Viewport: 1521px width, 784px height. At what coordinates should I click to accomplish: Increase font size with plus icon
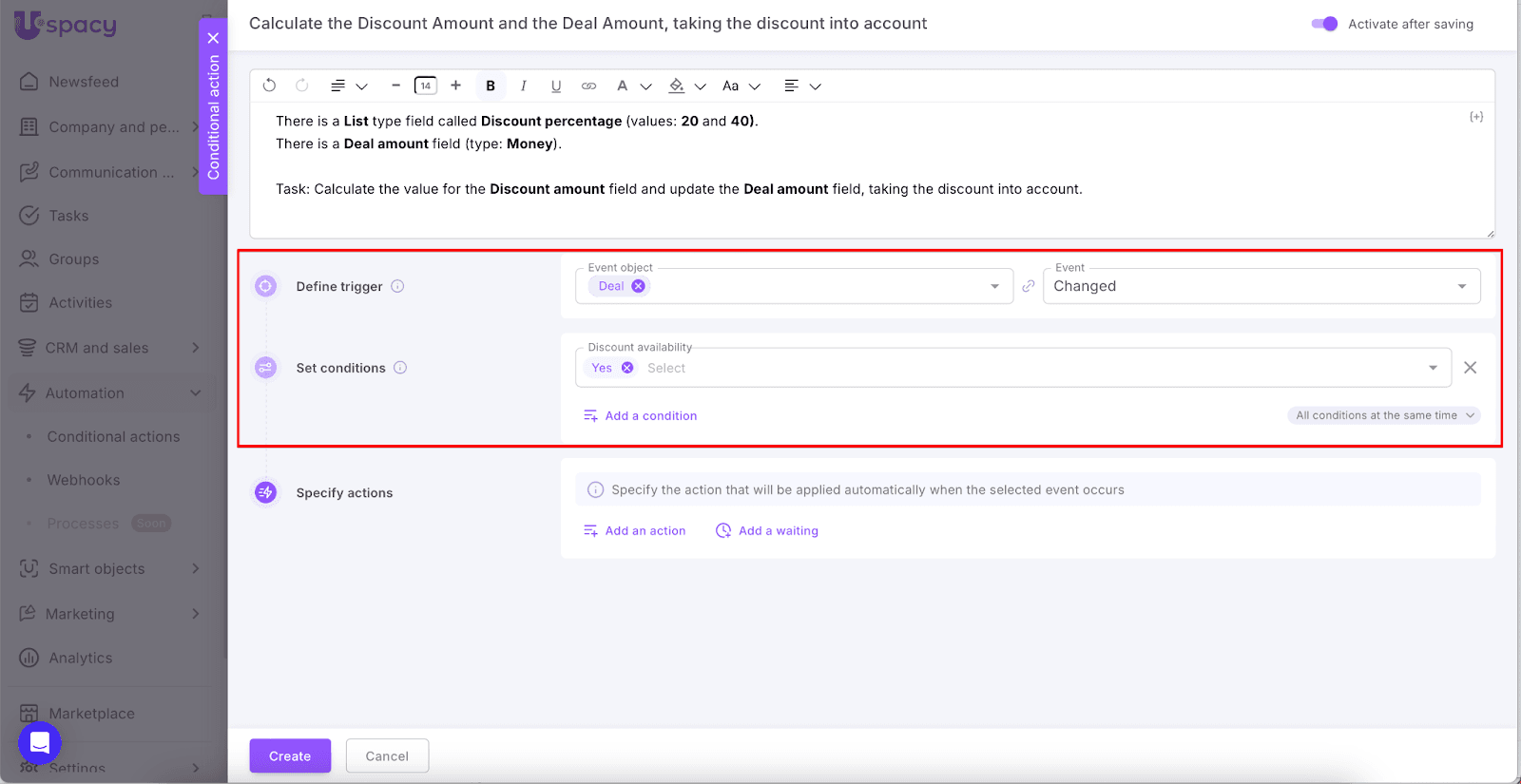(x=456, y=86)
